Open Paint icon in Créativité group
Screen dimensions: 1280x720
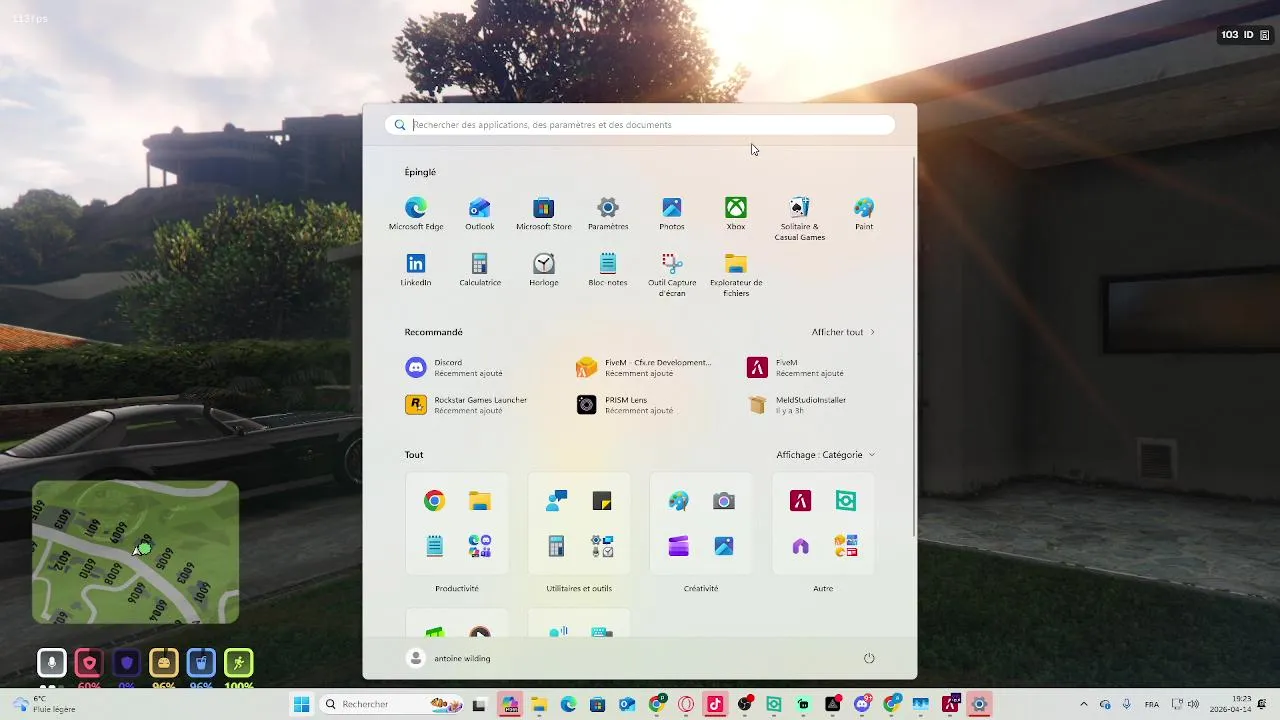click(679, 501)
